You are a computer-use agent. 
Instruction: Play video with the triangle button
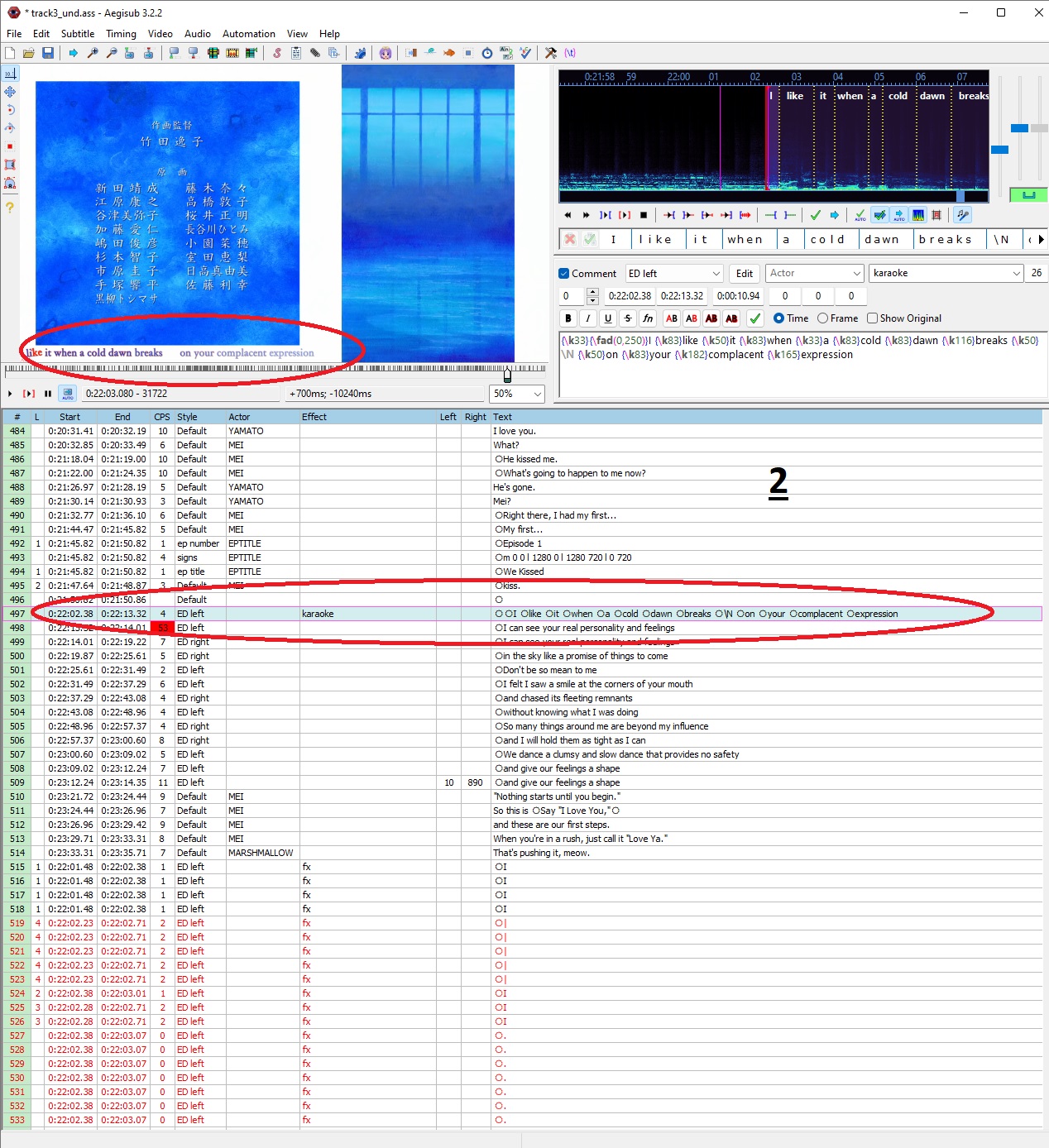tap(10, 394)
